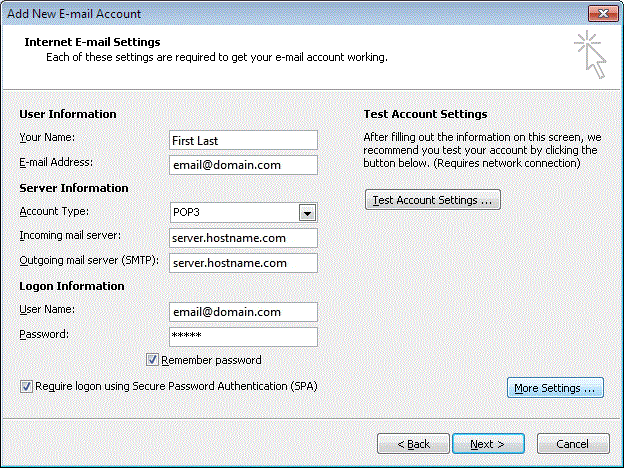Disable Require logon using SPA checkbox
Screen dimensions: 624x468
click(25, 385)
